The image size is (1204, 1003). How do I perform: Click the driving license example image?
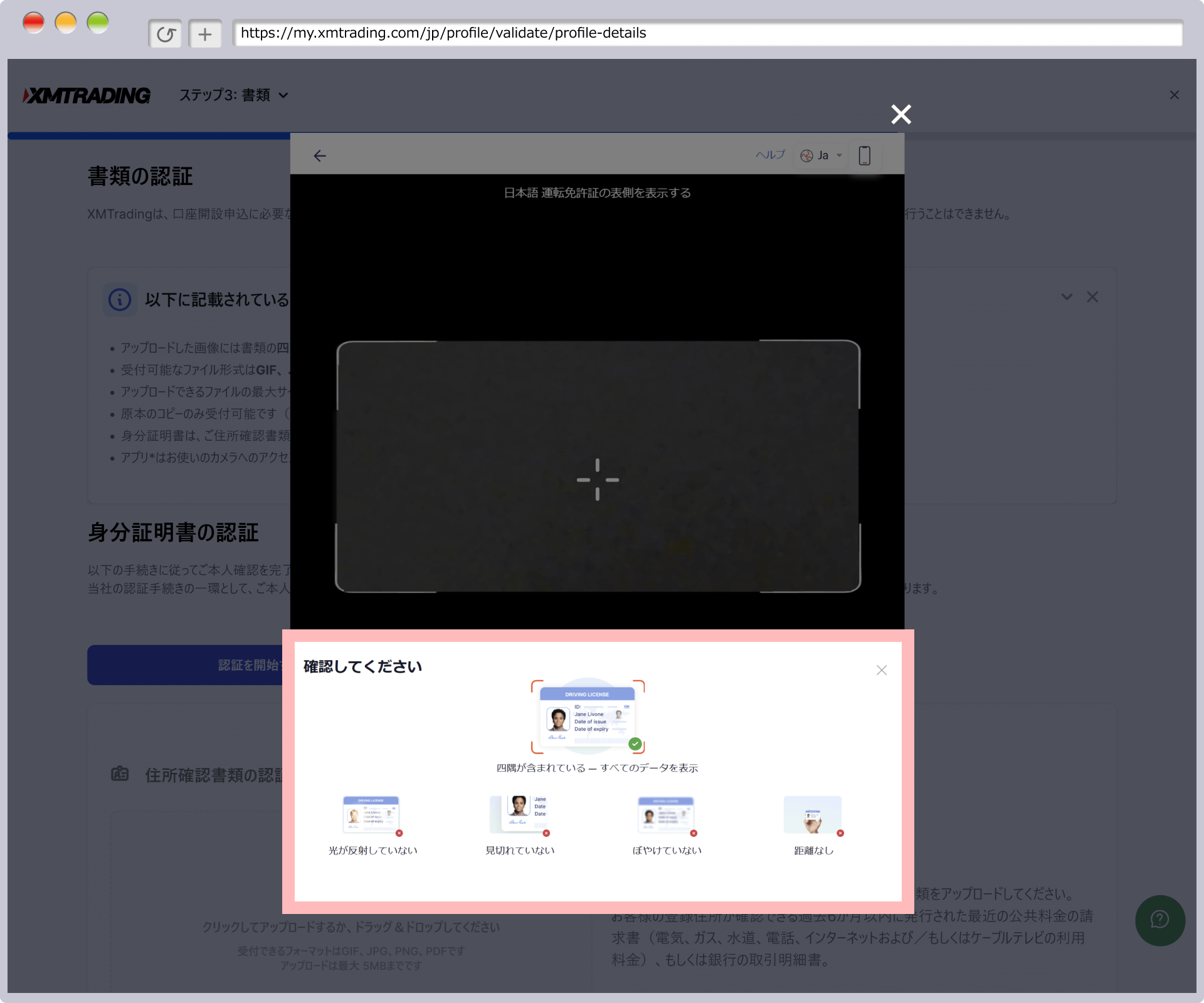coord(588,717)
